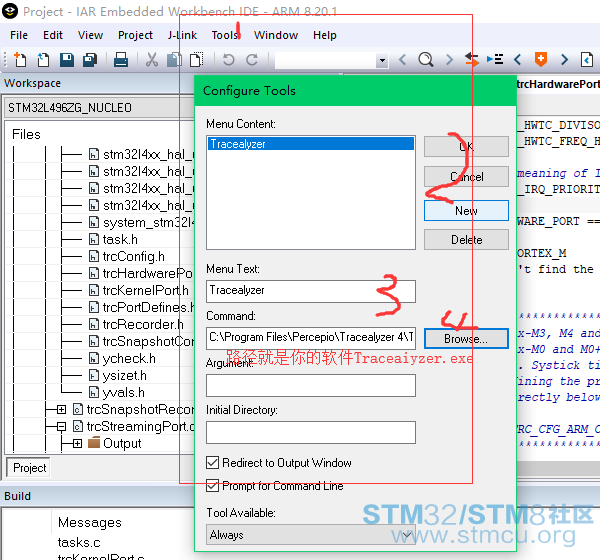Click the Print toolbar icon
The height and width of the screenshot is (560, 600).
(x=121, y=60)
